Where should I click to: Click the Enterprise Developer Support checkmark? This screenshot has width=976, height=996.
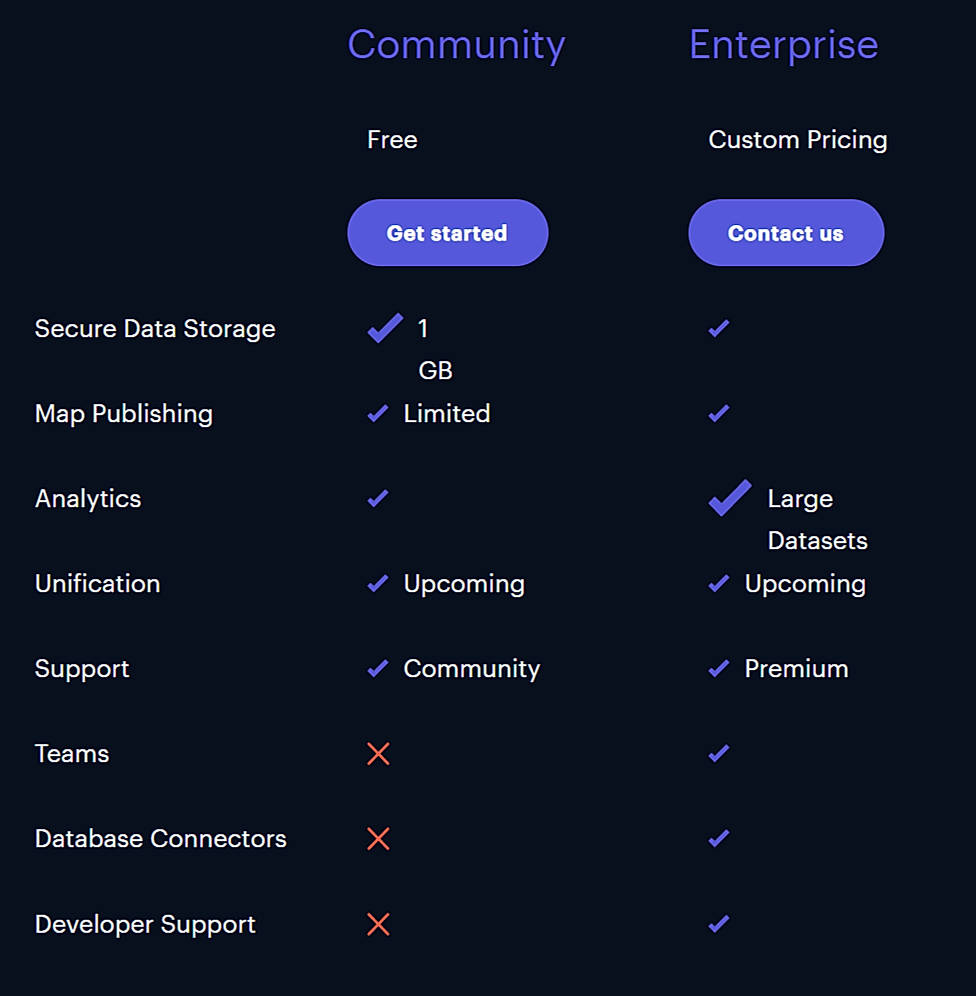(x=719, y=924)
